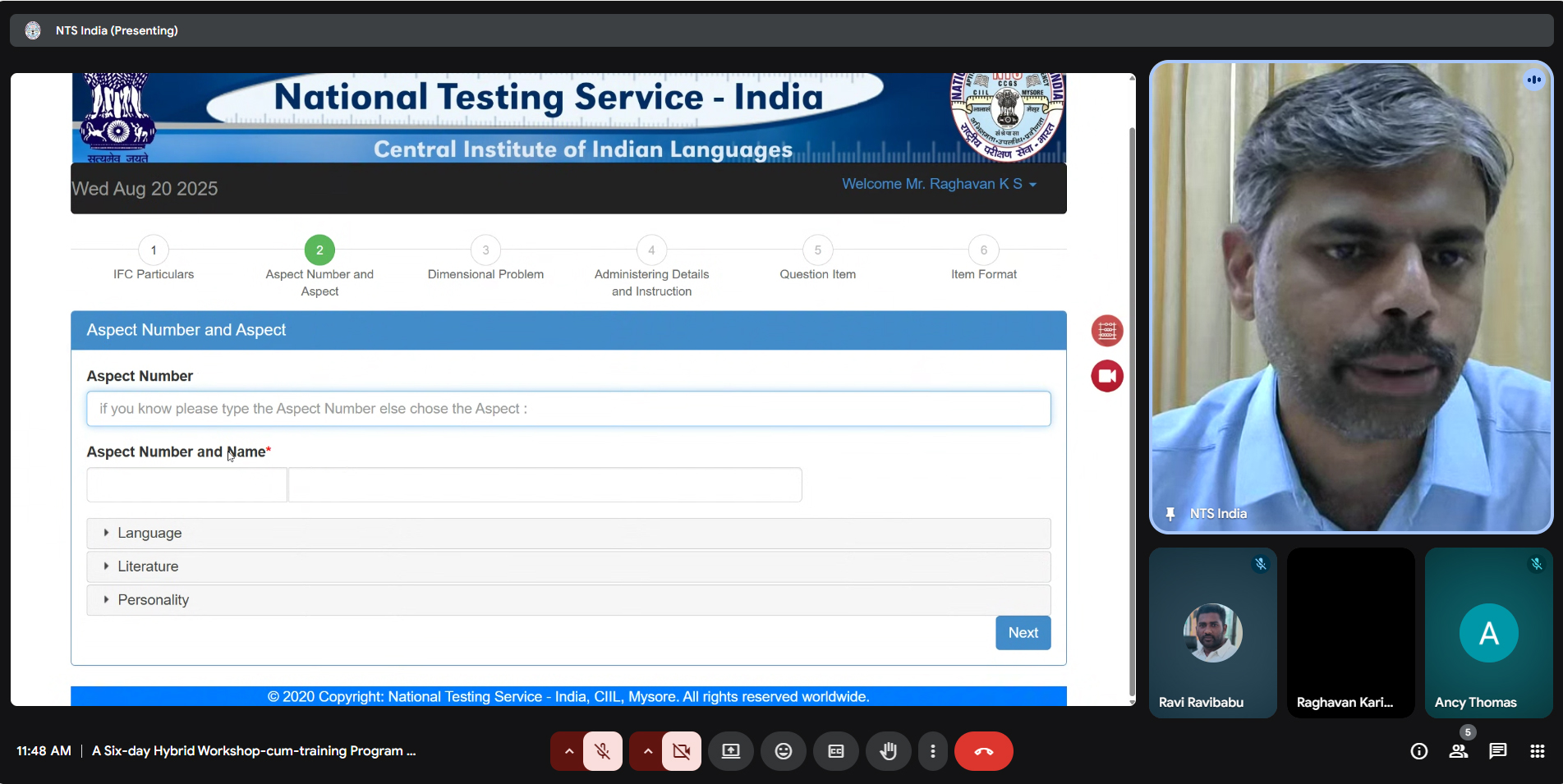The height and width of the screenshot is (784, 1563).
Task: Click the Aspect Number and Aspect panel header
Action: click(568, 330)
